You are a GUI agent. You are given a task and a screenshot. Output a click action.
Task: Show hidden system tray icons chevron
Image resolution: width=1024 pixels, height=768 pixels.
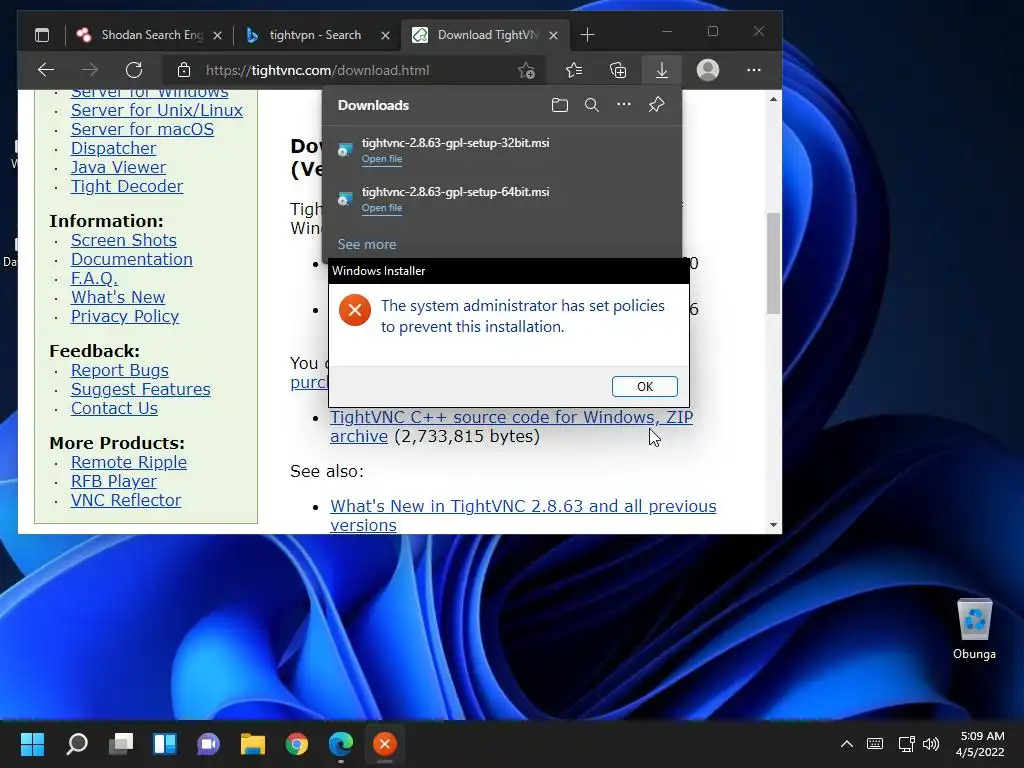[x=846, y=744]
